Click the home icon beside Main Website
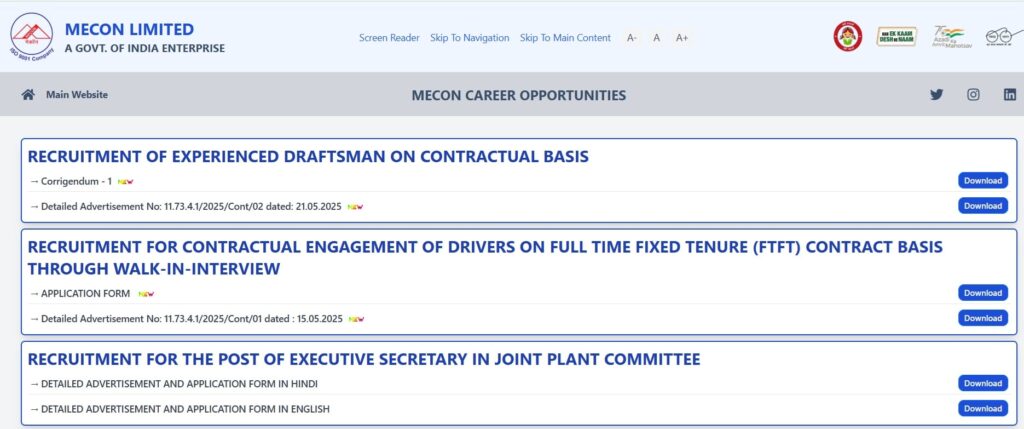 click(x=28, y=95)
